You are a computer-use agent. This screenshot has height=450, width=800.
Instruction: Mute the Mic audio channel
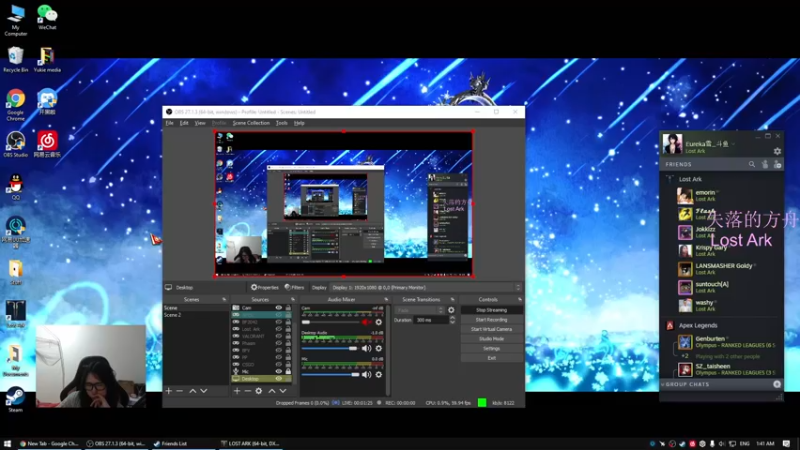[x=366, y=374]
